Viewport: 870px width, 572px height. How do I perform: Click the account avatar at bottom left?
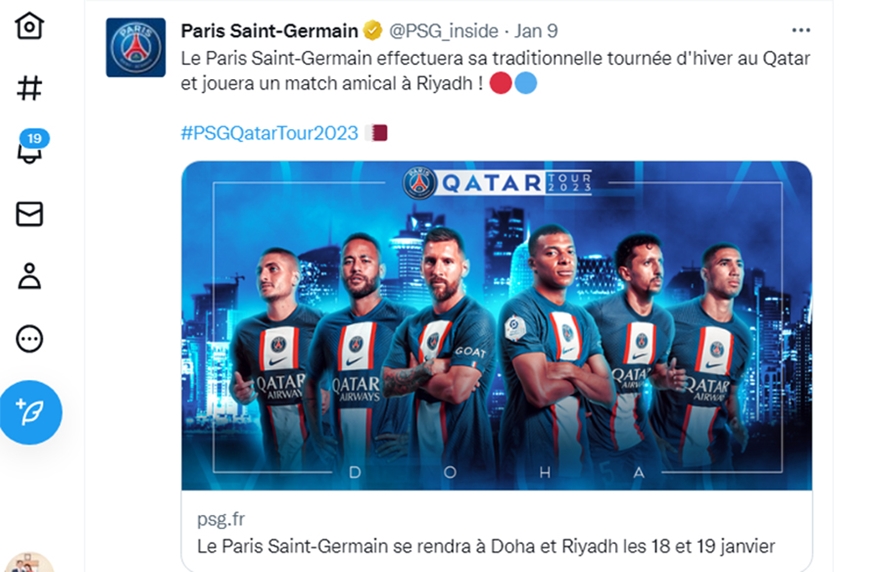(x=29, y=562)
